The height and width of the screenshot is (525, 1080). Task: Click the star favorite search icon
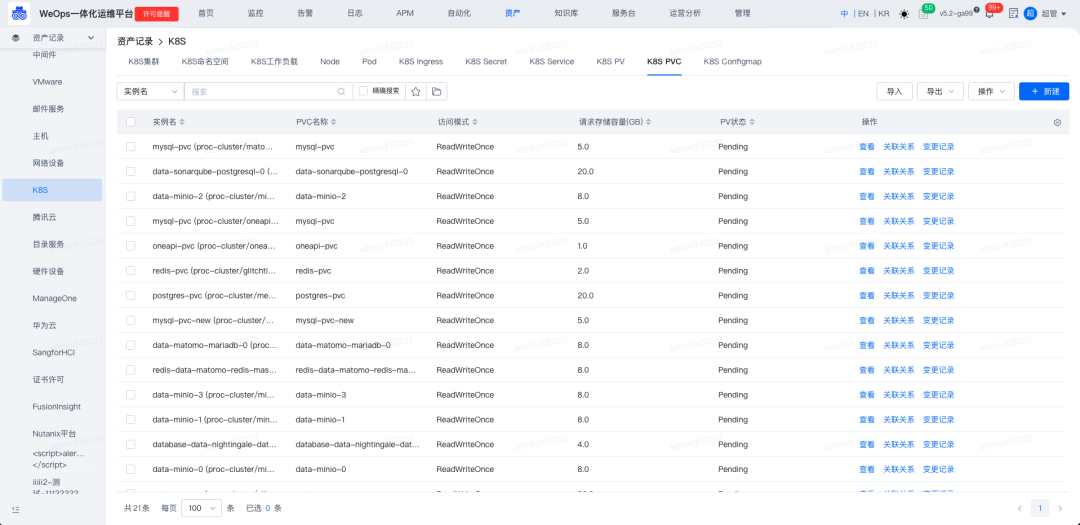point(416,91)
